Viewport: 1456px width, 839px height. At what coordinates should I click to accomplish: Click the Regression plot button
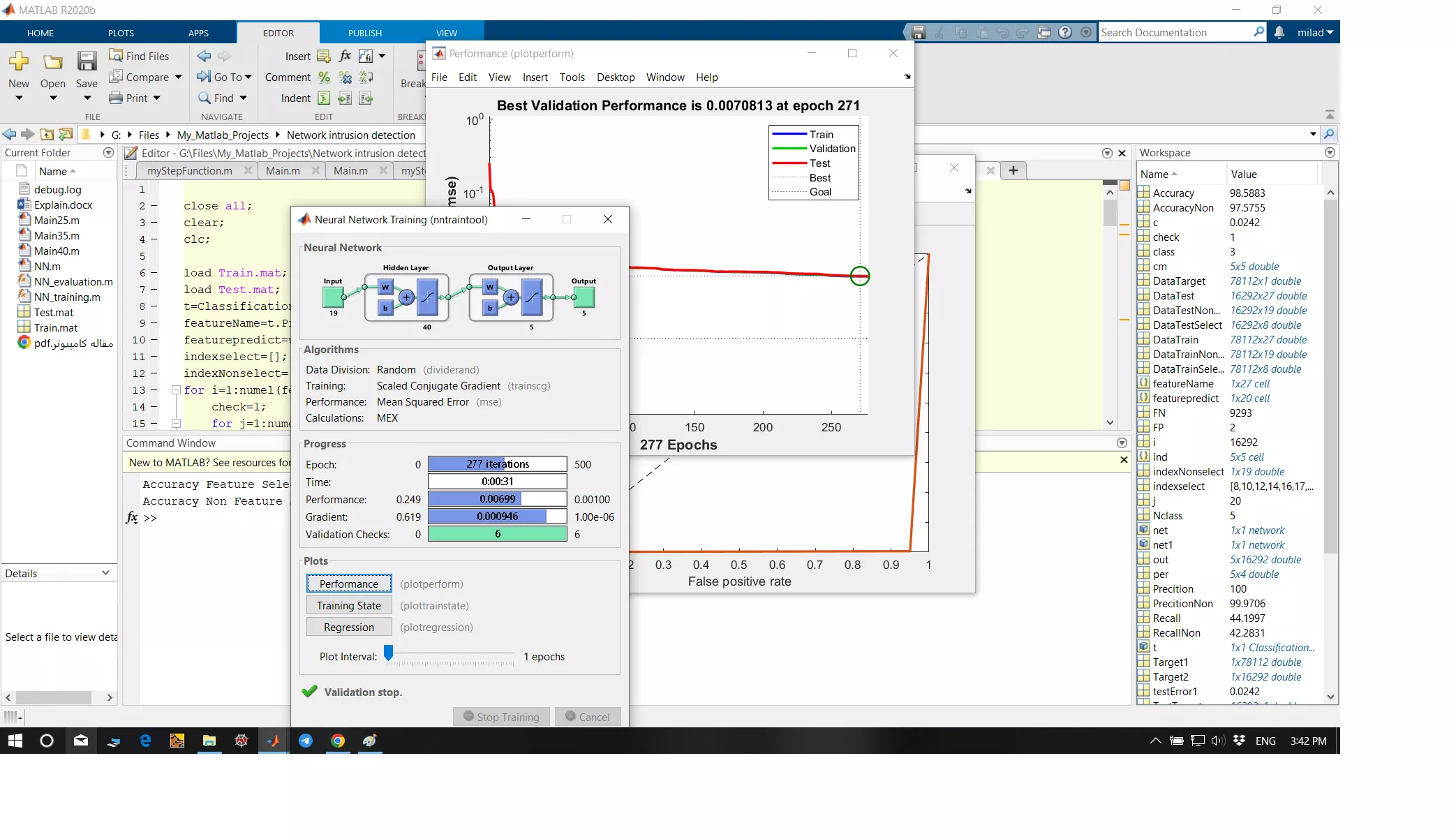[x=349, y=627]
